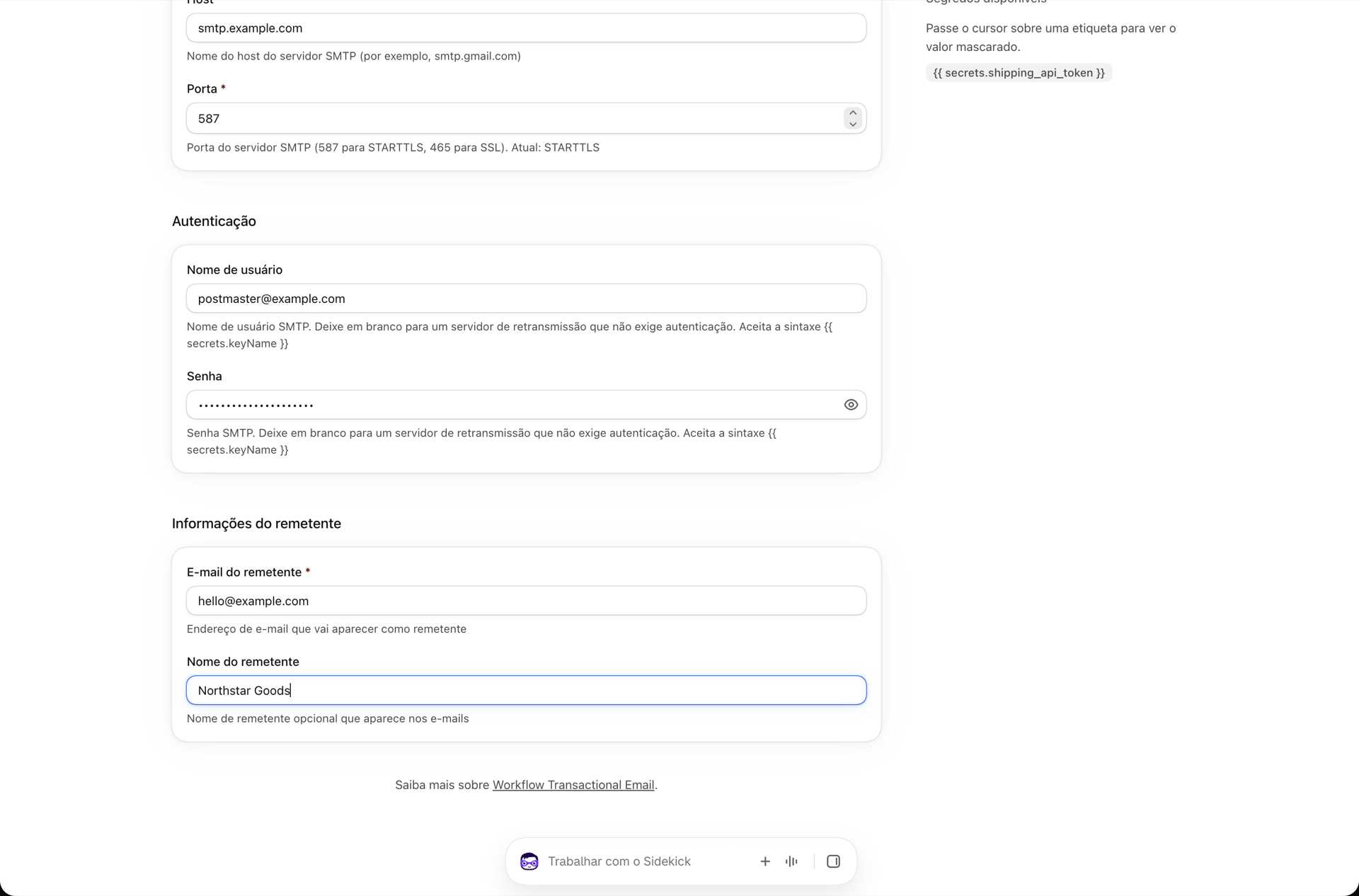Viewport: 1359px width, 896px height.
Task: Click the plus icon in Sidekick bar
Action: tap(765, 861)
